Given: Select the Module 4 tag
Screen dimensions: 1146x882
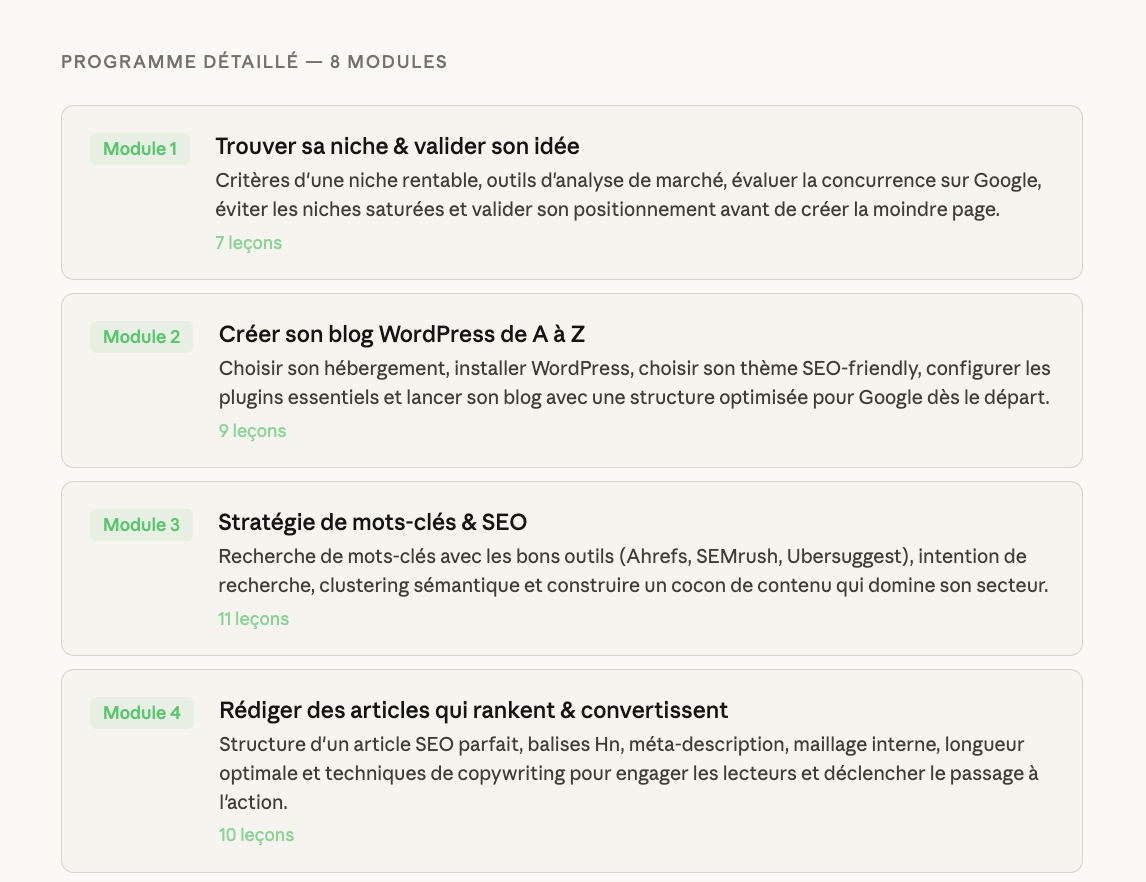Looking at the screenshot, I should (142, 713).
